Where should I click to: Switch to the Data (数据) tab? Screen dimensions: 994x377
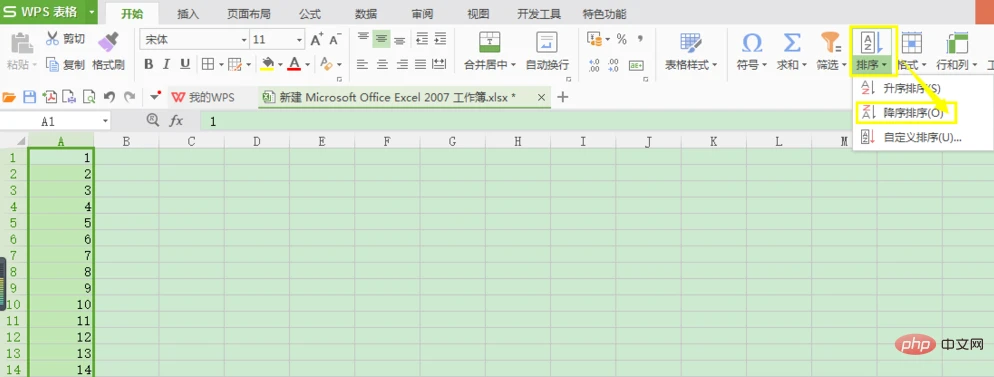[366, 13]
